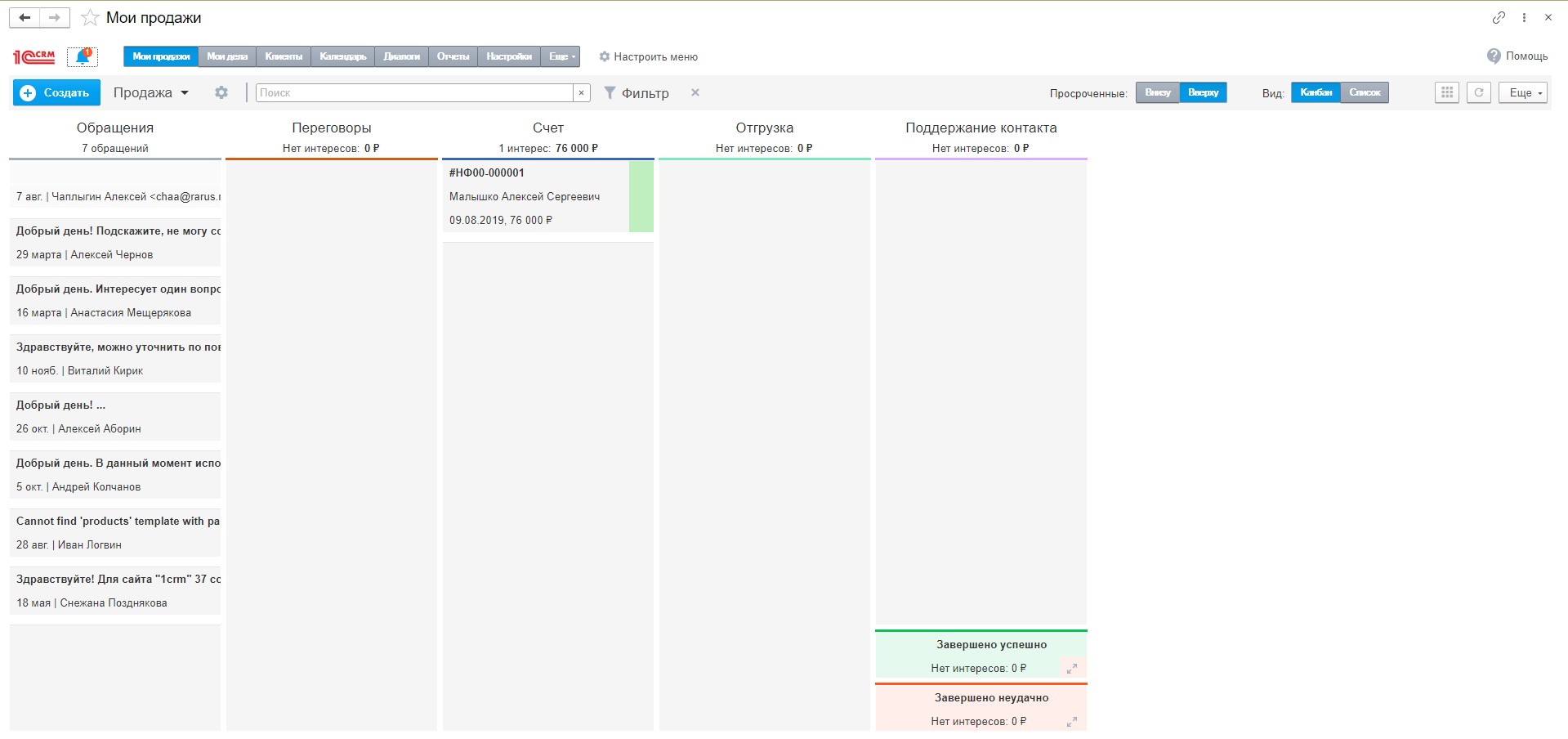1568x739 pixels.
Task: Open the notifications bell
Action: (83, 56)
